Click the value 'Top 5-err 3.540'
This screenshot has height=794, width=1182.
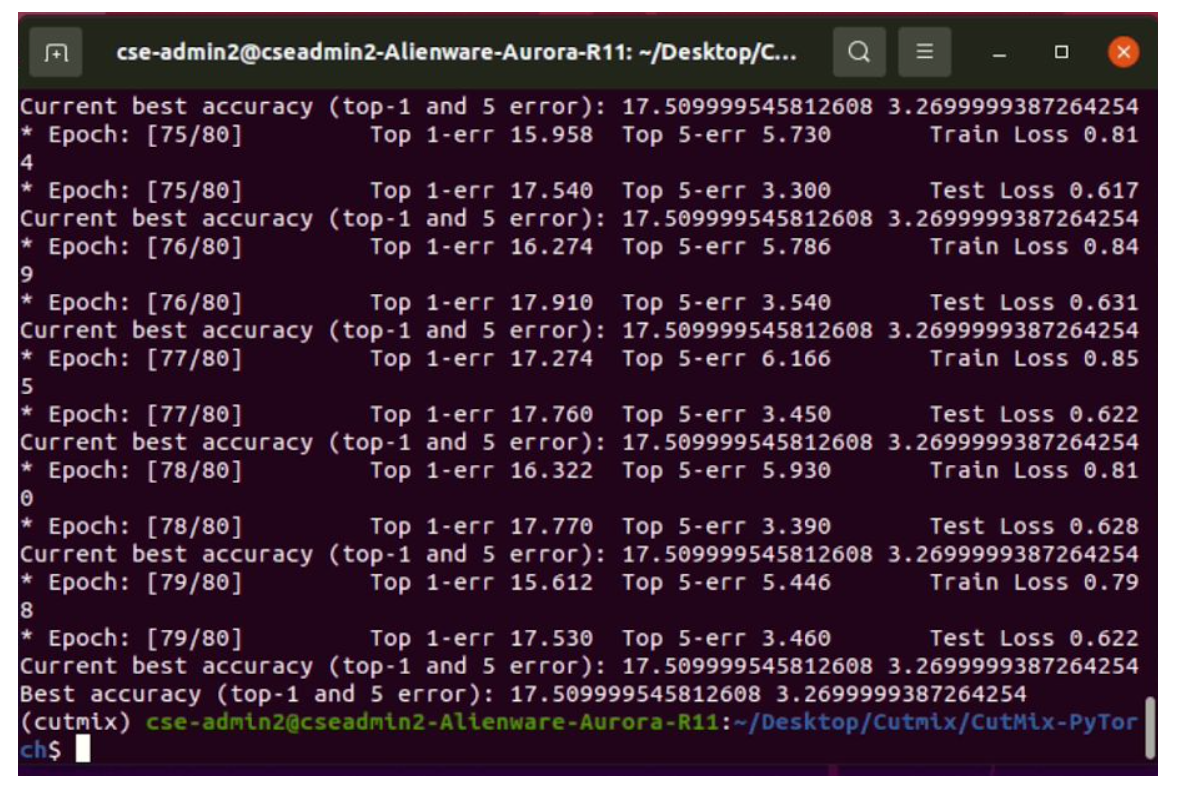tap(726, 302)
